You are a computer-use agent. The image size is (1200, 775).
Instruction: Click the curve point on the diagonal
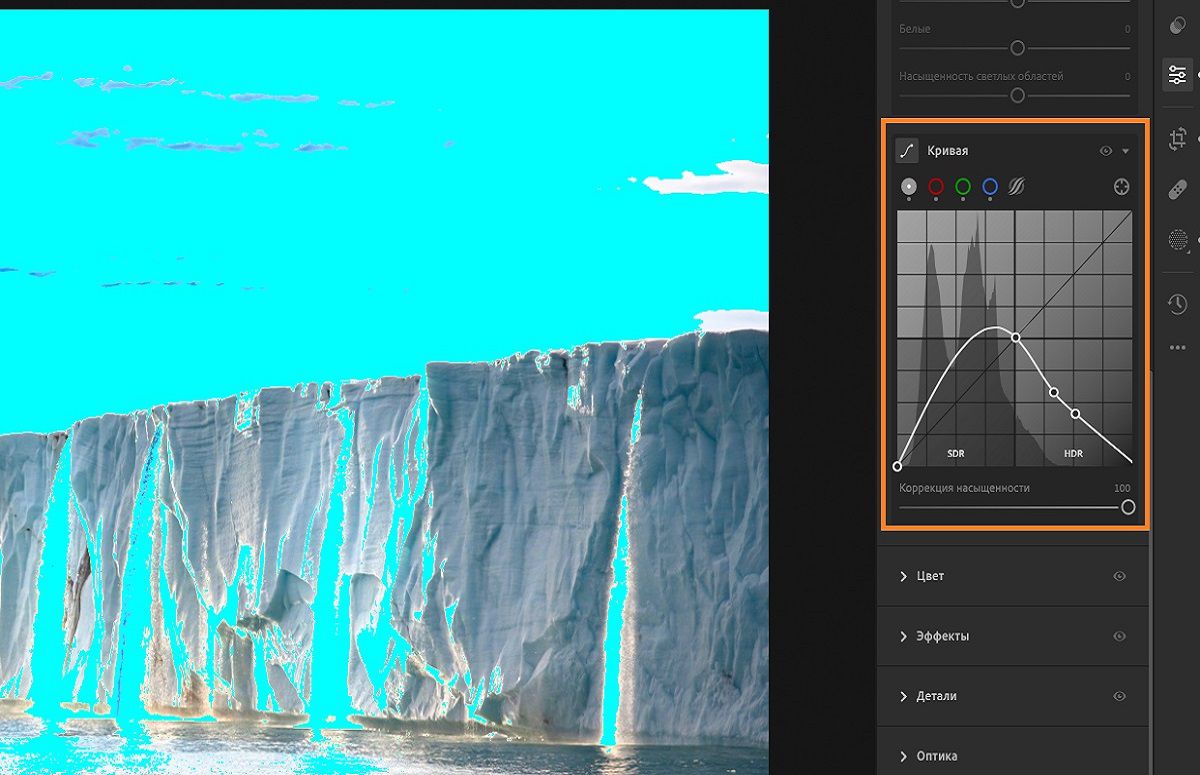click(1016, 338)
